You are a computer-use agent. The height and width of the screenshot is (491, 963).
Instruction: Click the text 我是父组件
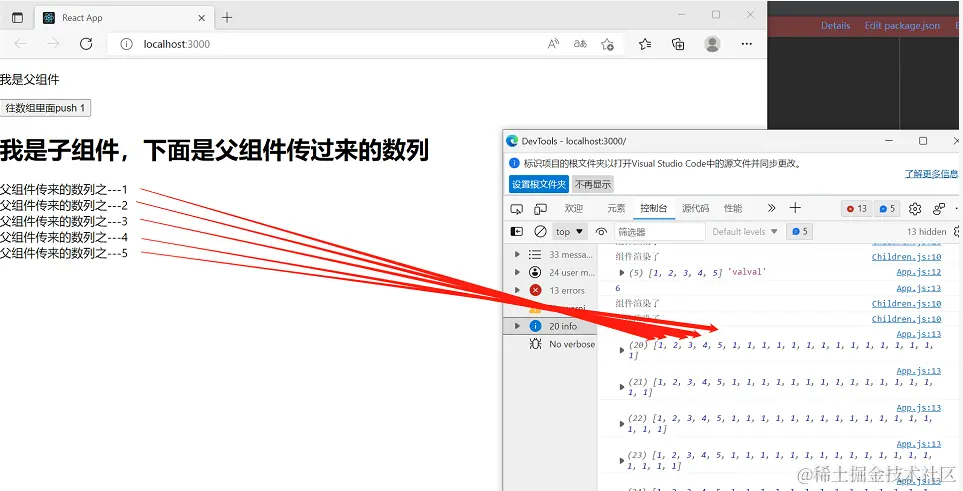click(x=29, y=80)
